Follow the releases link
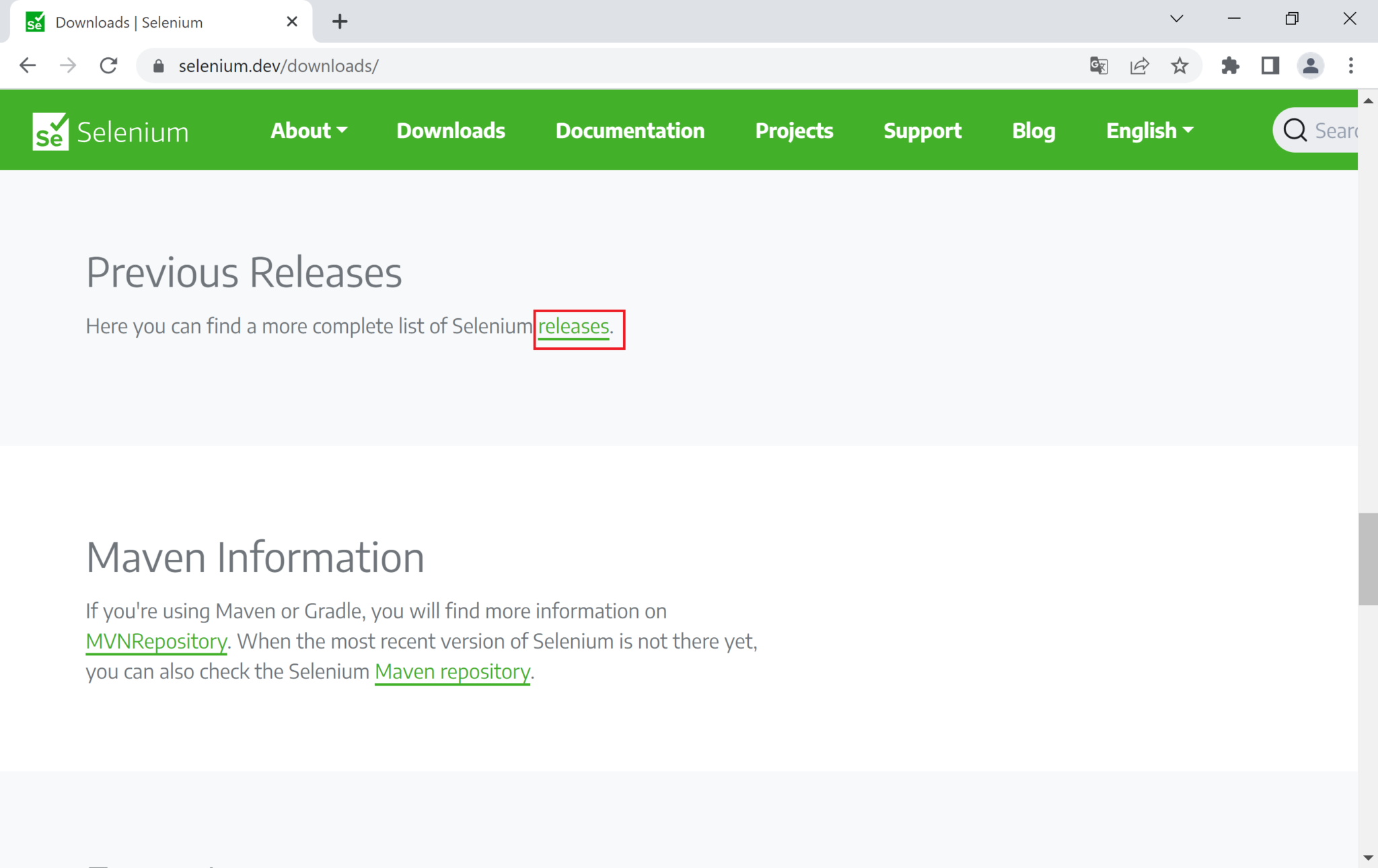Screen dimensions: 1378x868 (573, 326)
